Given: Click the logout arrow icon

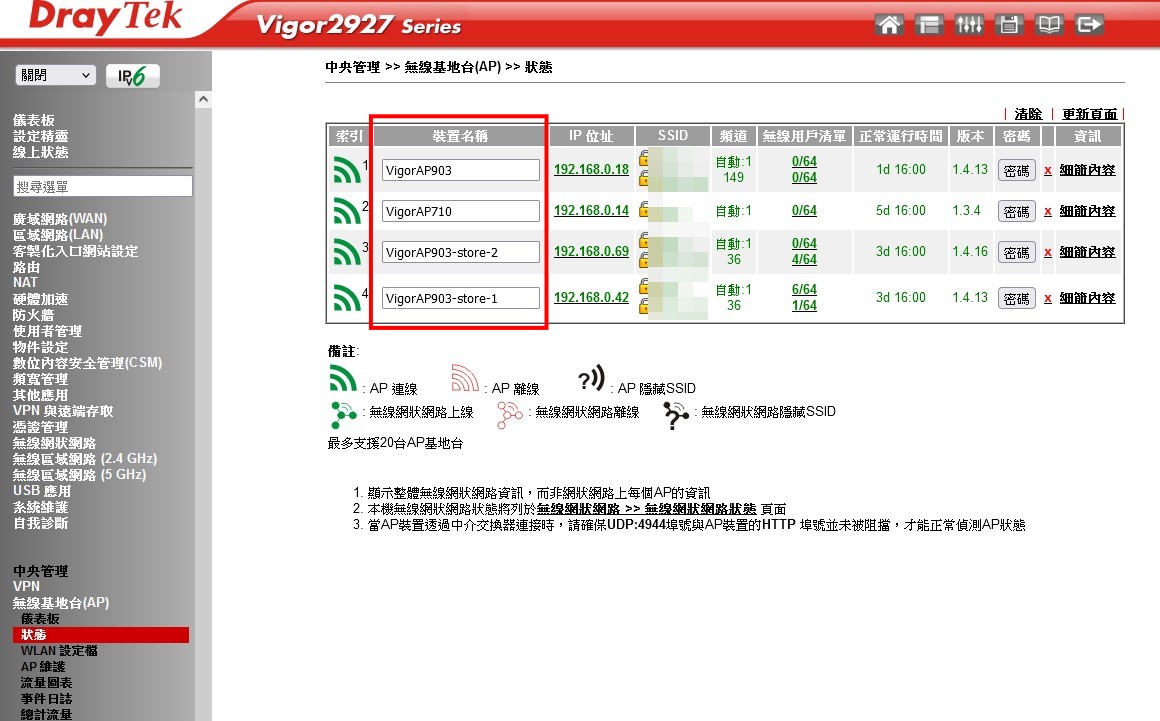Looking at the screenshot, I should (1091, 25).
